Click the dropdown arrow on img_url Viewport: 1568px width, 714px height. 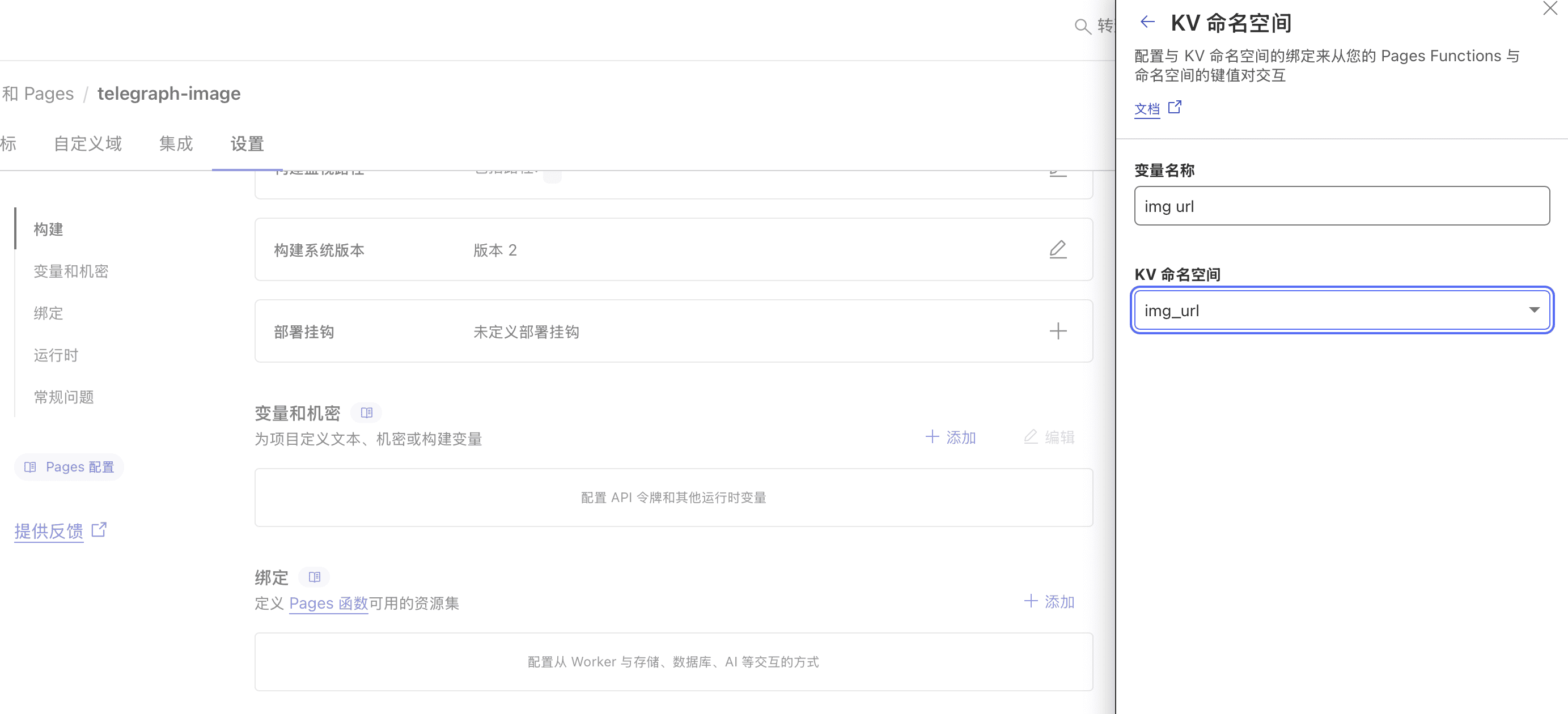1534,311
